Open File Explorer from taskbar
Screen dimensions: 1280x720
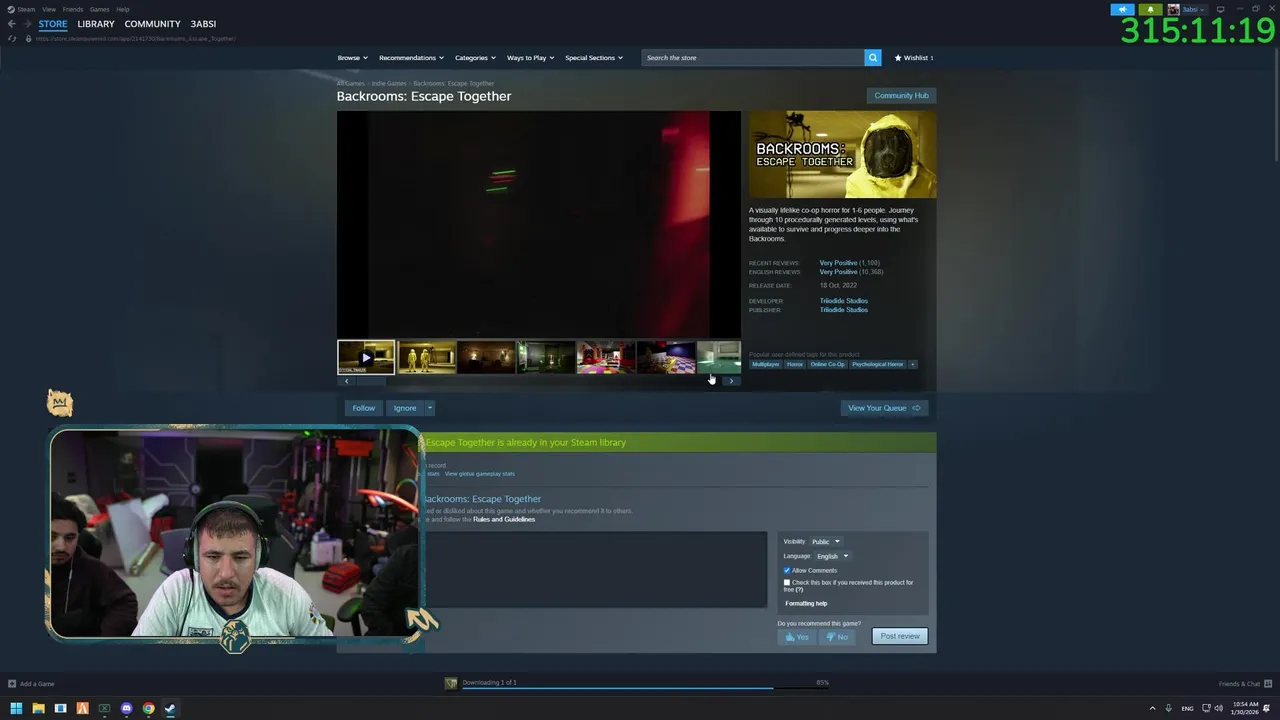pyautogui.click(x=38, y=708)
